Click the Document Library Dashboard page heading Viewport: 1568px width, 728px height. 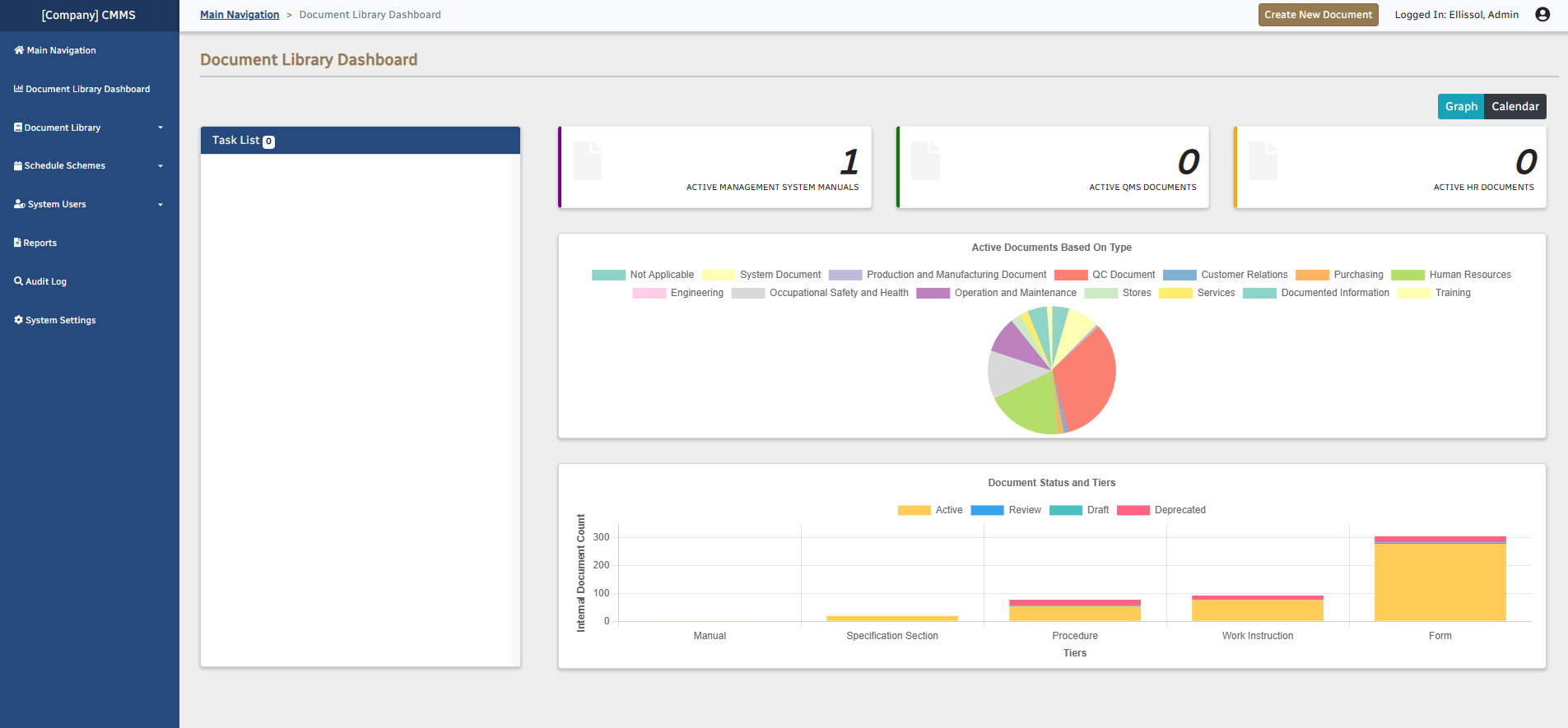[x=309, y=59]
